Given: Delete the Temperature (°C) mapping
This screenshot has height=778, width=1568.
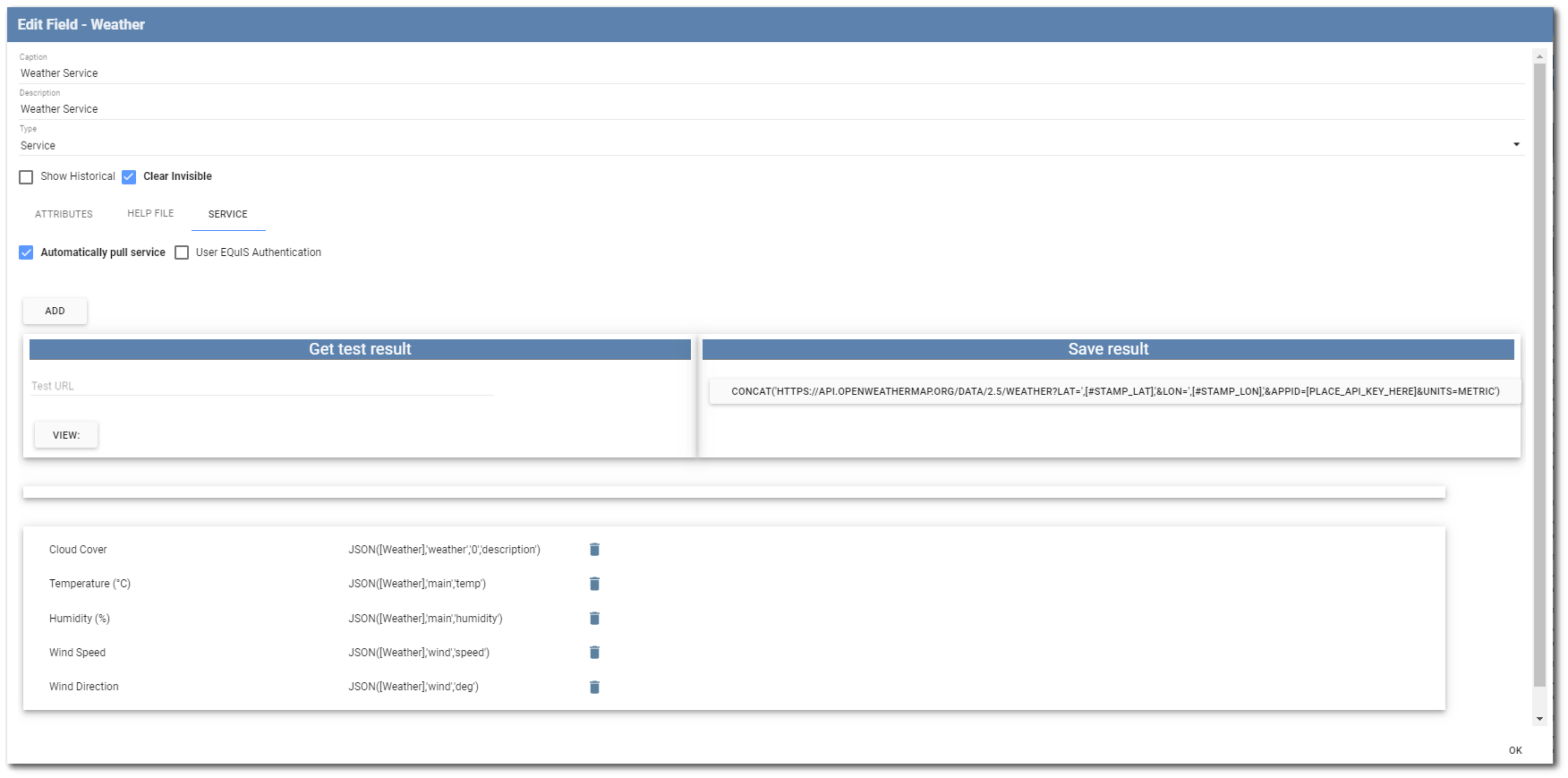Looking at the screenshot, I should coord(594,584).
